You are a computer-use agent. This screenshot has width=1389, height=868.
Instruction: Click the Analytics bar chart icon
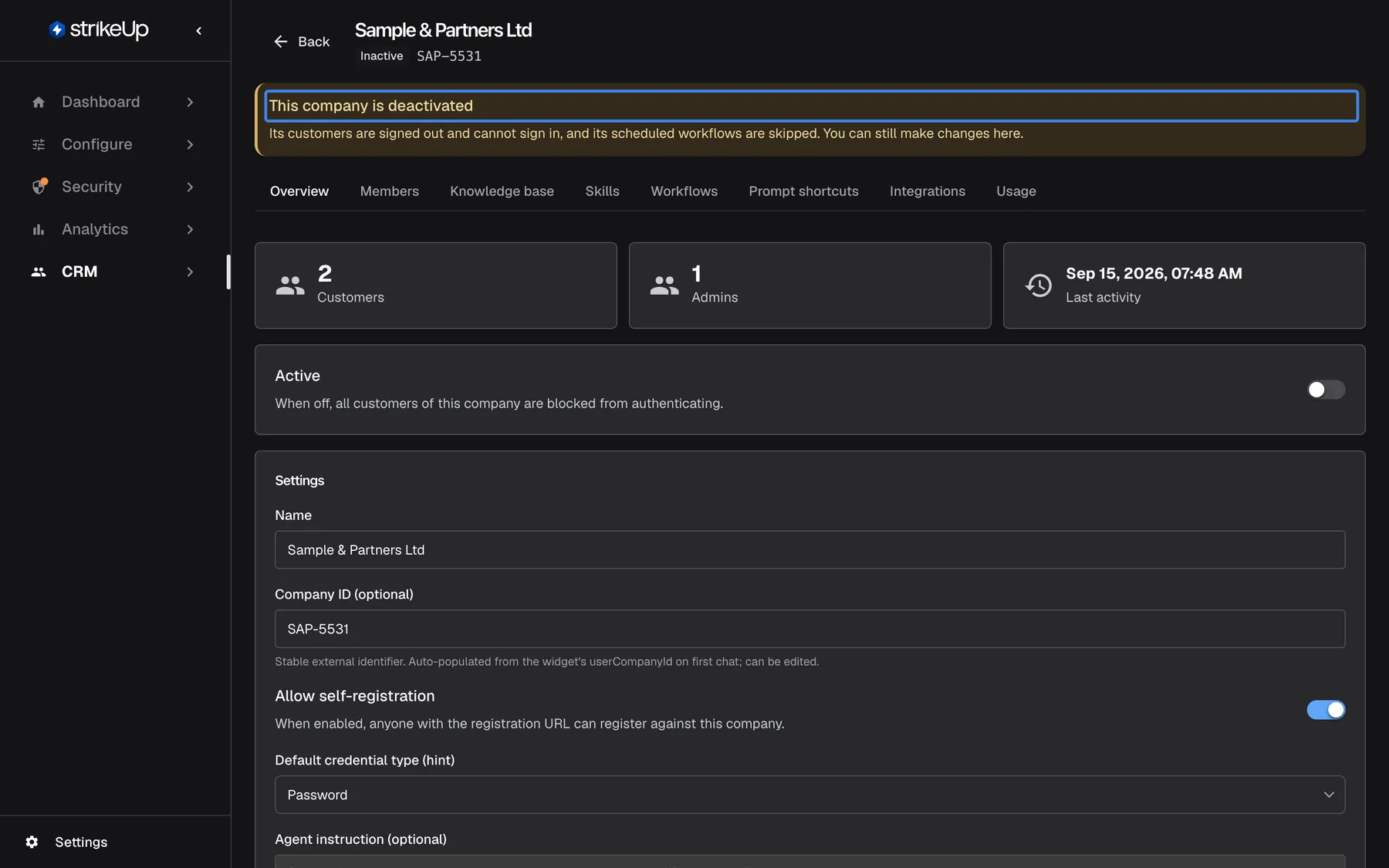point(39,229)
